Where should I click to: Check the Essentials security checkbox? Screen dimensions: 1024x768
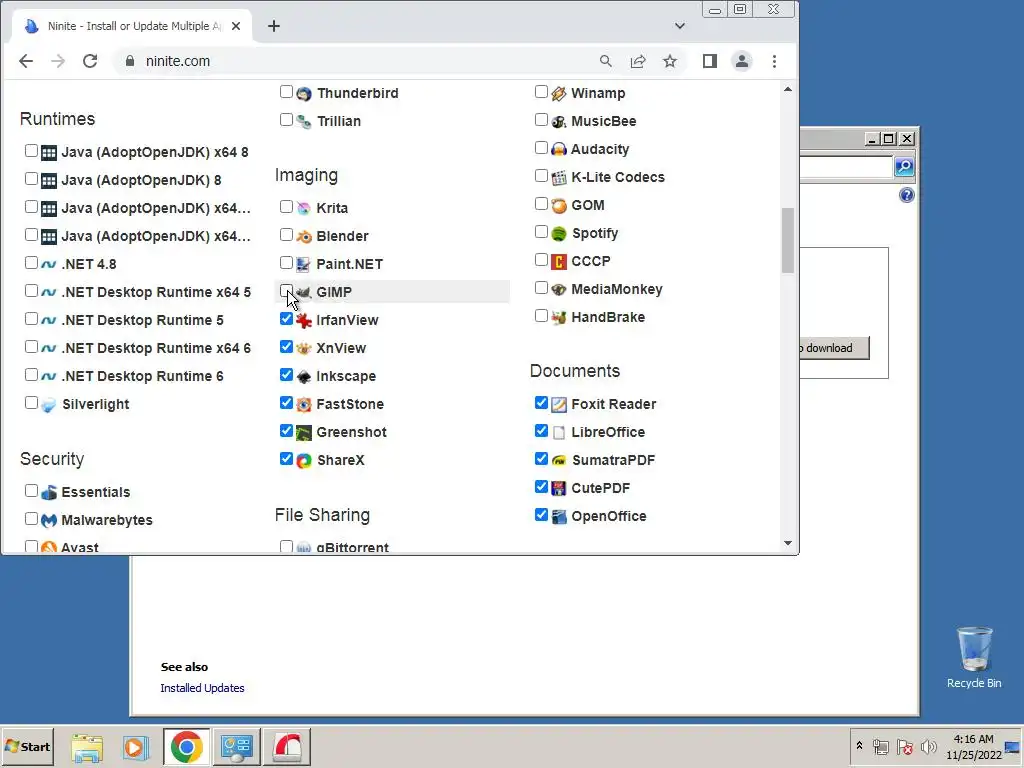[x=31, y=490]
